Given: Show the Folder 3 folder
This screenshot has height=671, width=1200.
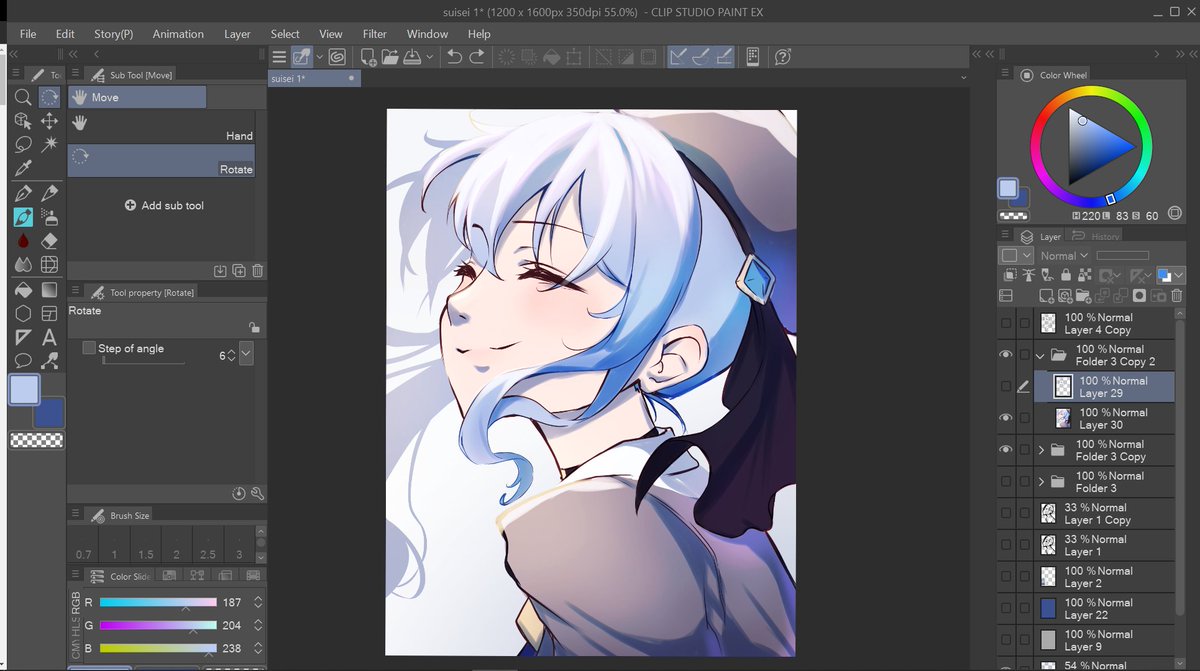Looking at the screenshot, I should (1006, 482).
